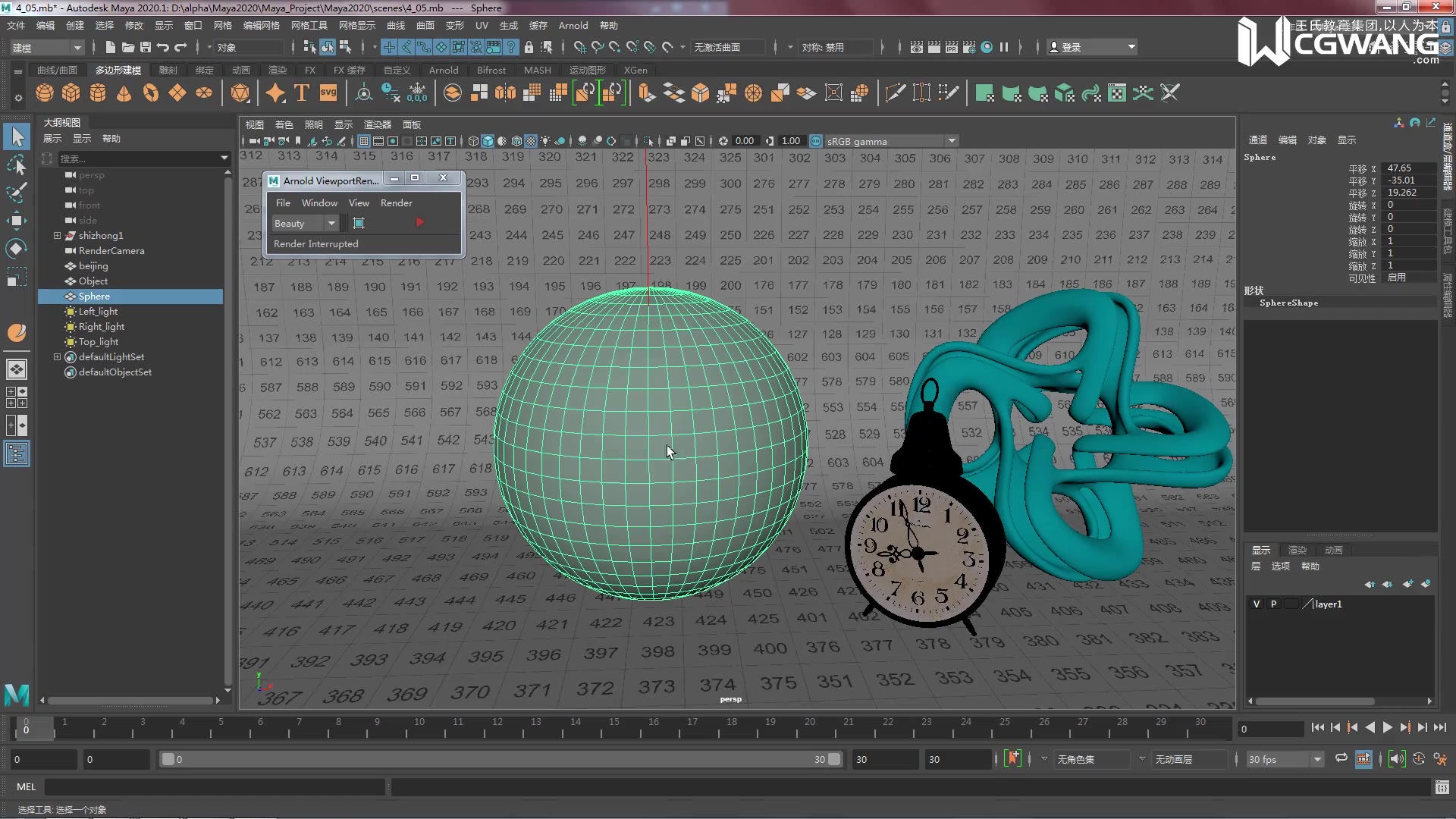The height and width of the screenshot is (819, 1456).
Task: Create a polygon sphere from shelf
Action: click(x=45, y=93)
